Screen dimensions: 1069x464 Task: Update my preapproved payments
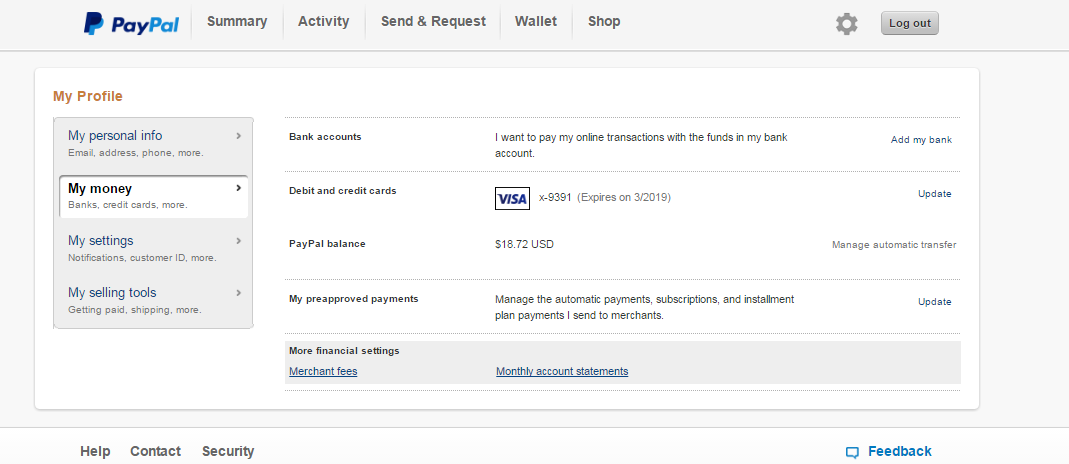pos(934,302)
